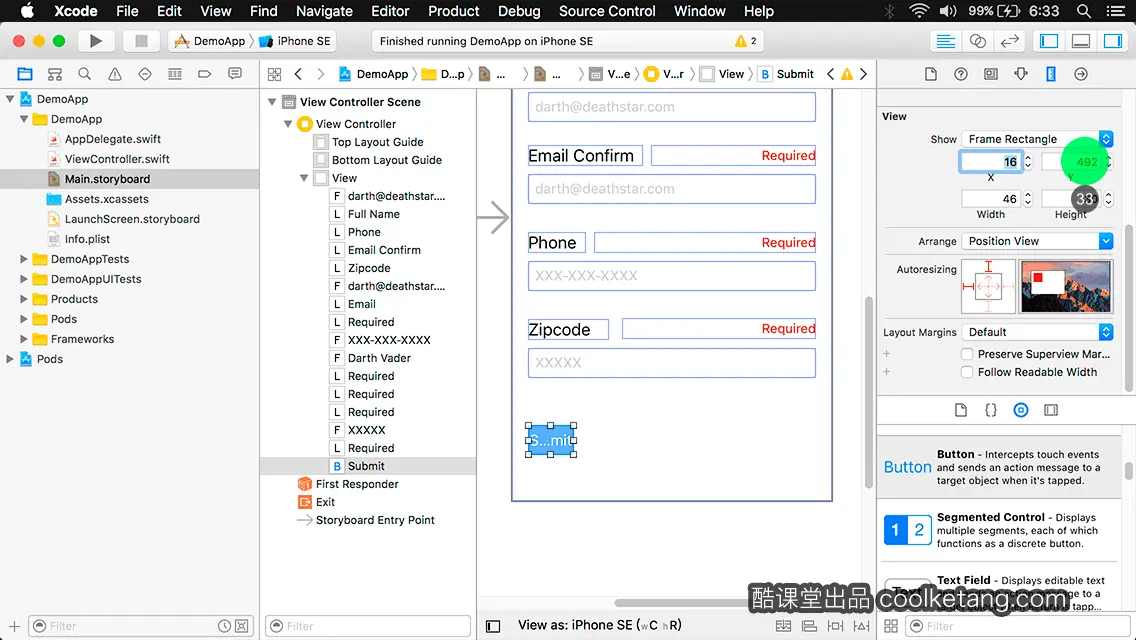Switch to the Standard editor
This screenshot has height=640, width=1136.
(945, 41)
